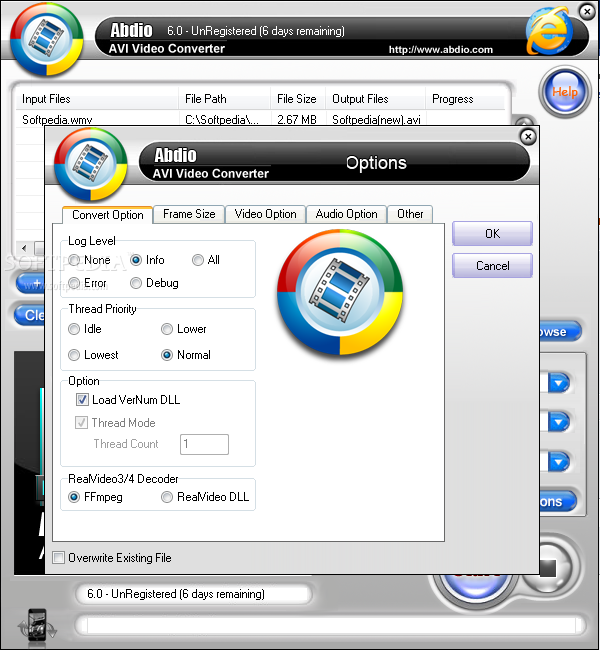Click the large film reel logo image
The image size is (600, 650).
coord(340,292)
